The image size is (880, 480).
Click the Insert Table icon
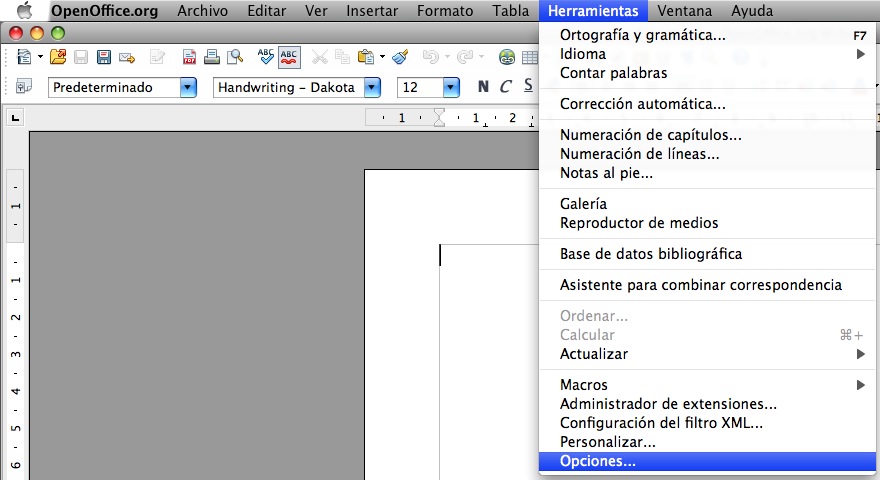click(530, 57)
